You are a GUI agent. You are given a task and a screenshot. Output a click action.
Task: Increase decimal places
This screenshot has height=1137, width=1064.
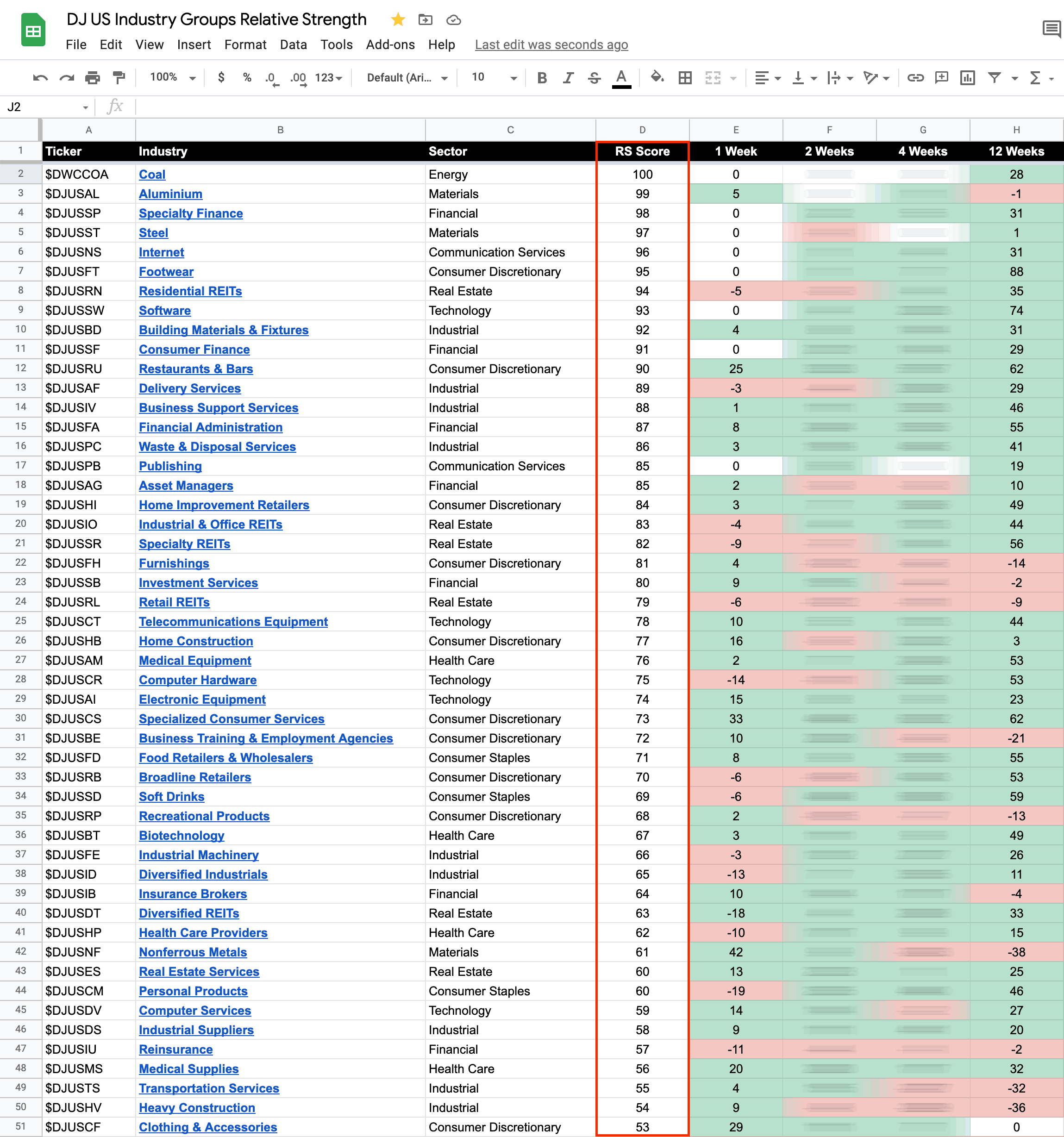[x=298, y=78]
